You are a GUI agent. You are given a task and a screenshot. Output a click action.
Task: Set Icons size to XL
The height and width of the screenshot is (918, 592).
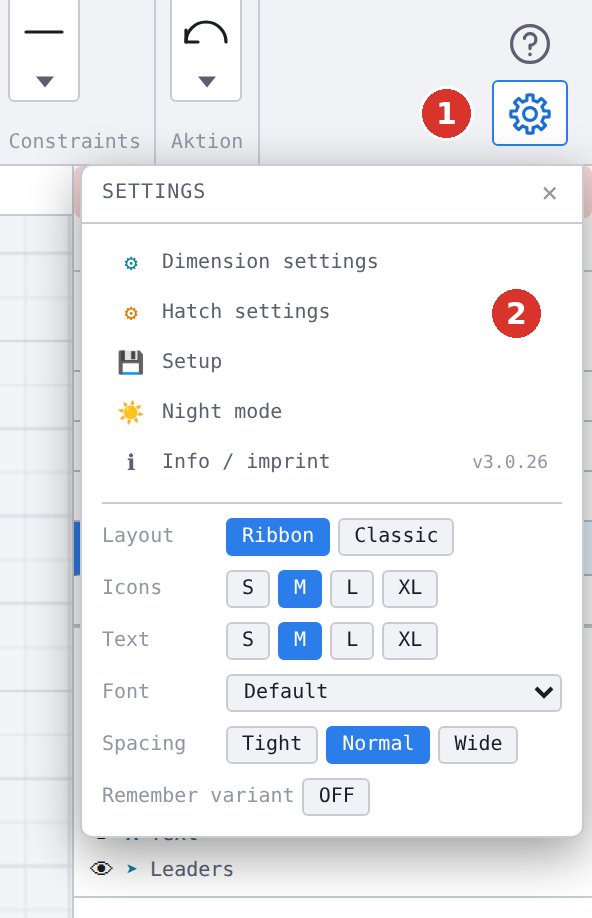click(x=410, y=588)
